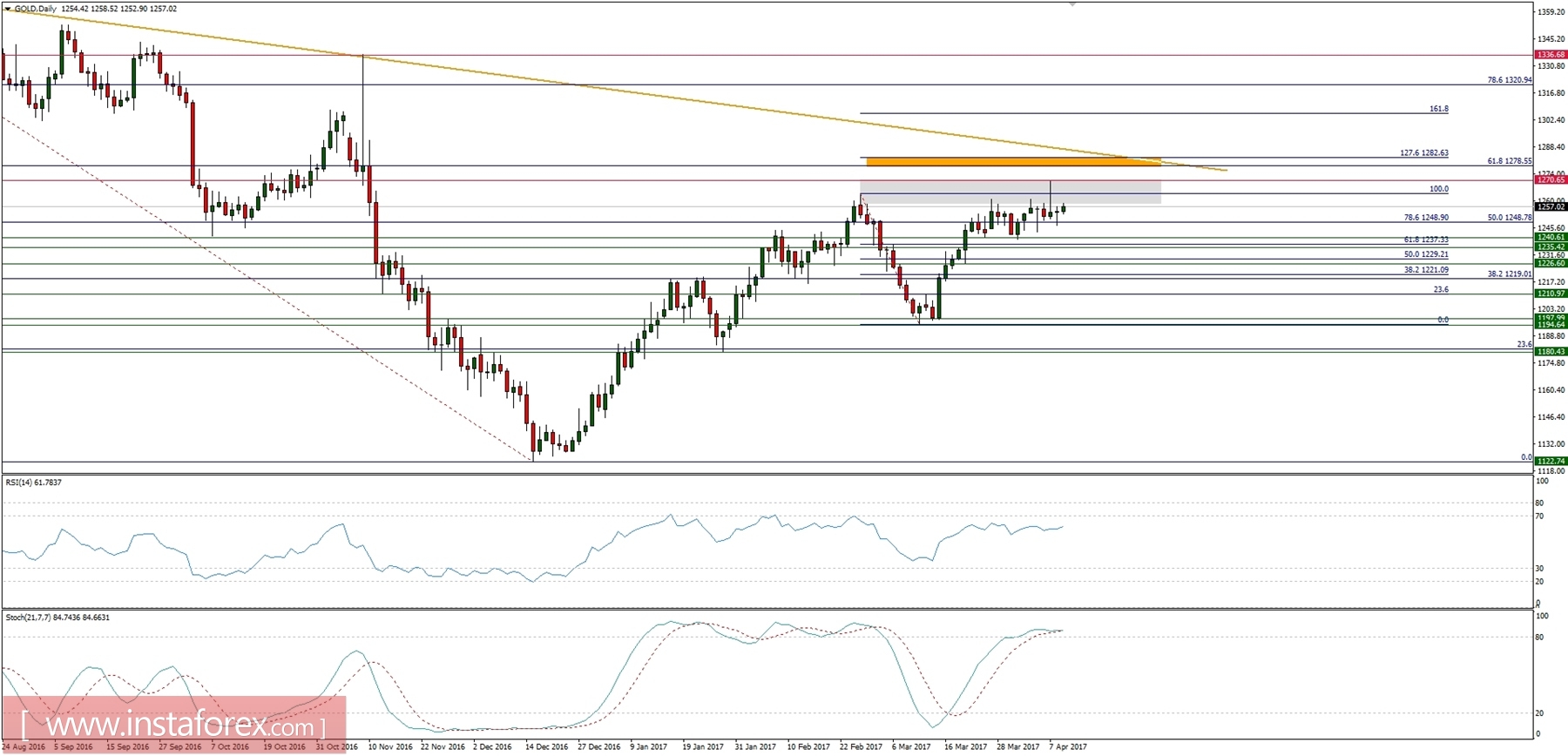Click the green 1240.61 price level tag
The image size is (1568, 756).
pos(1551,237)
